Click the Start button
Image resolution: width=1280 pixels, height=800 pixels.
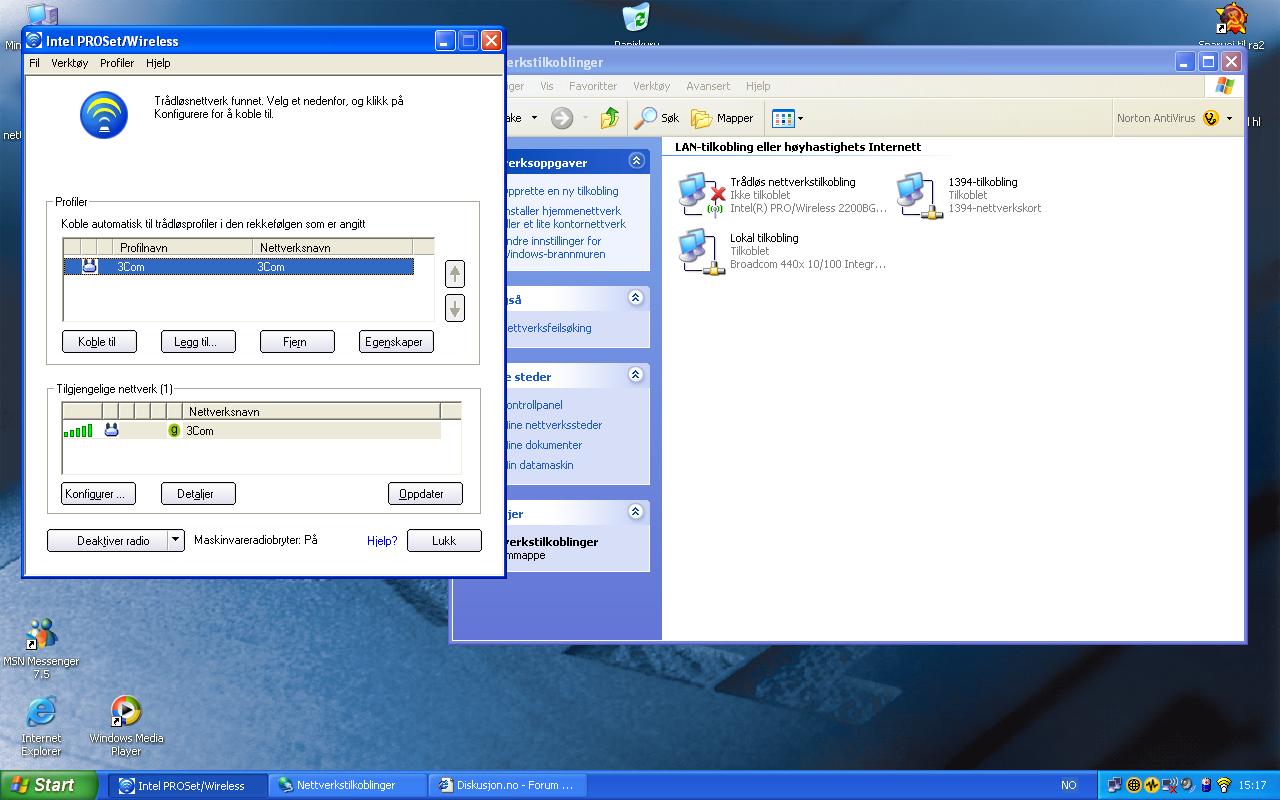(x=48, y=785)
